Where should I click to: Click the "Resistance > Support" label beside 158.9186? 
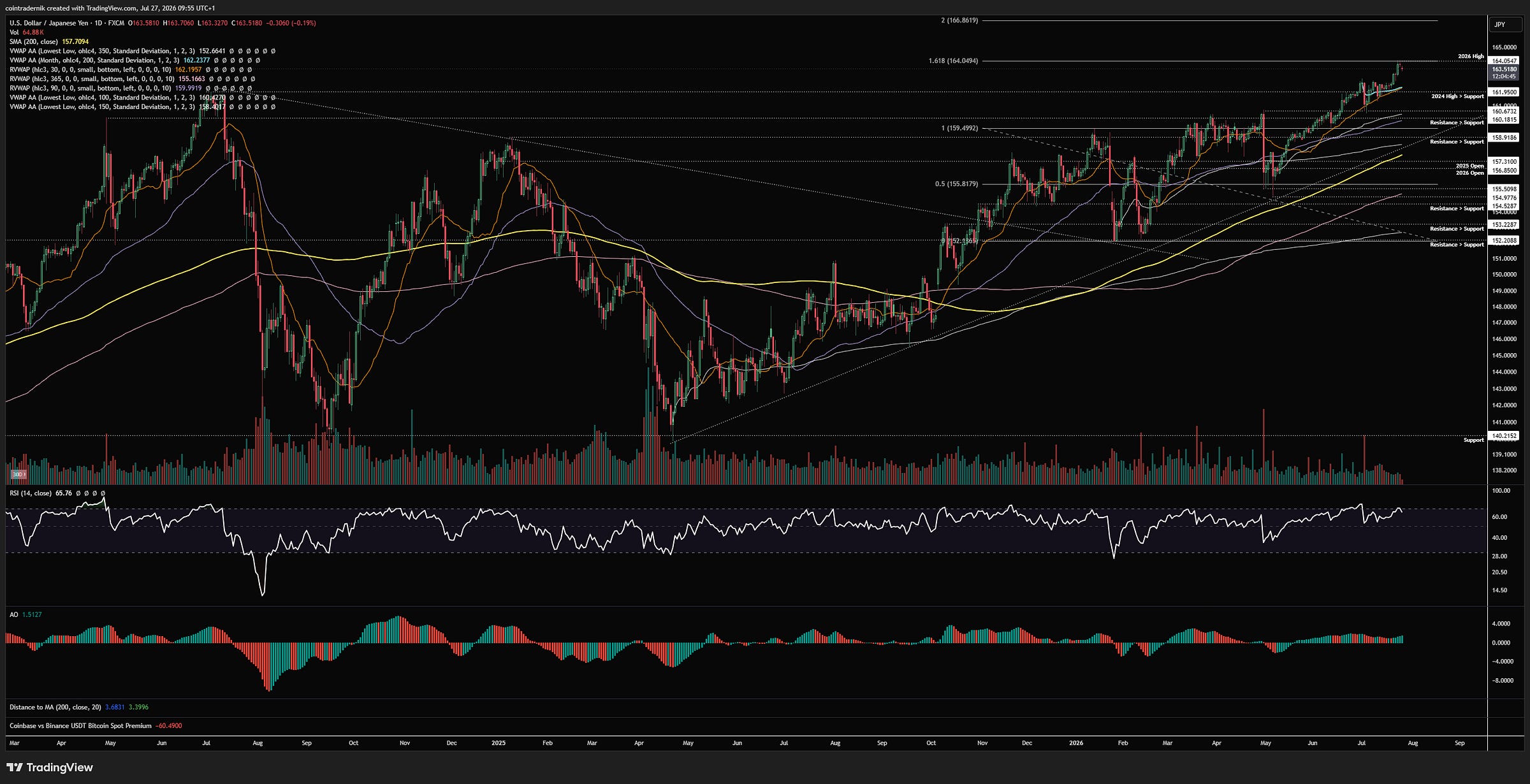pyautogui.click(x=1457, y=142)
